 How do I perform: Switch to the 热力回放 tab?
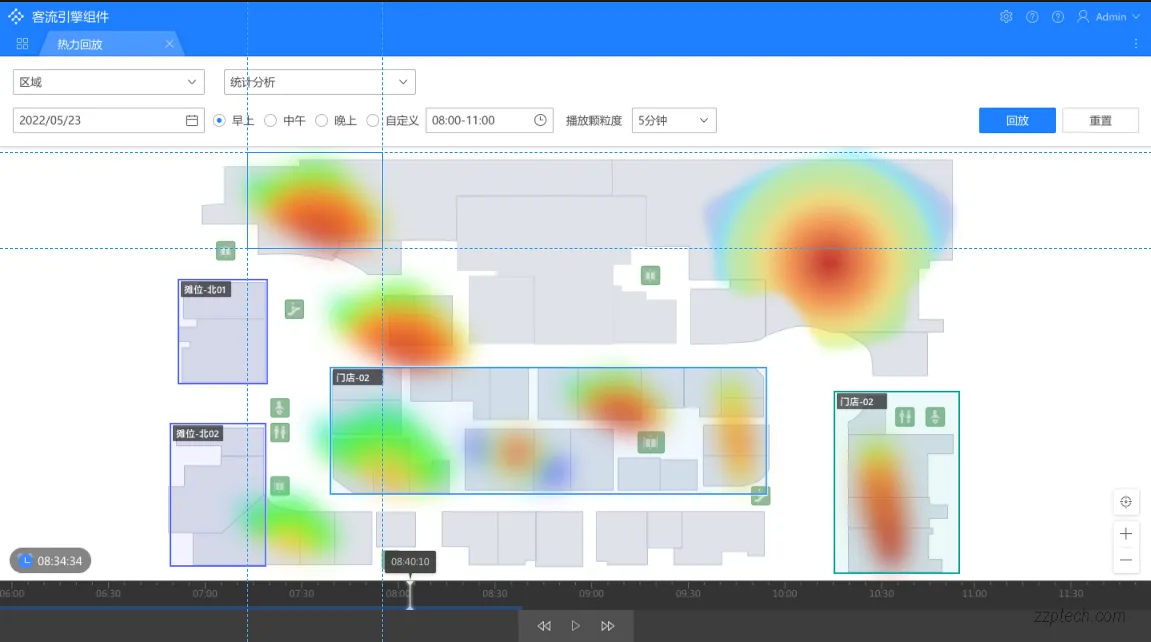click(x=80, y=44)
